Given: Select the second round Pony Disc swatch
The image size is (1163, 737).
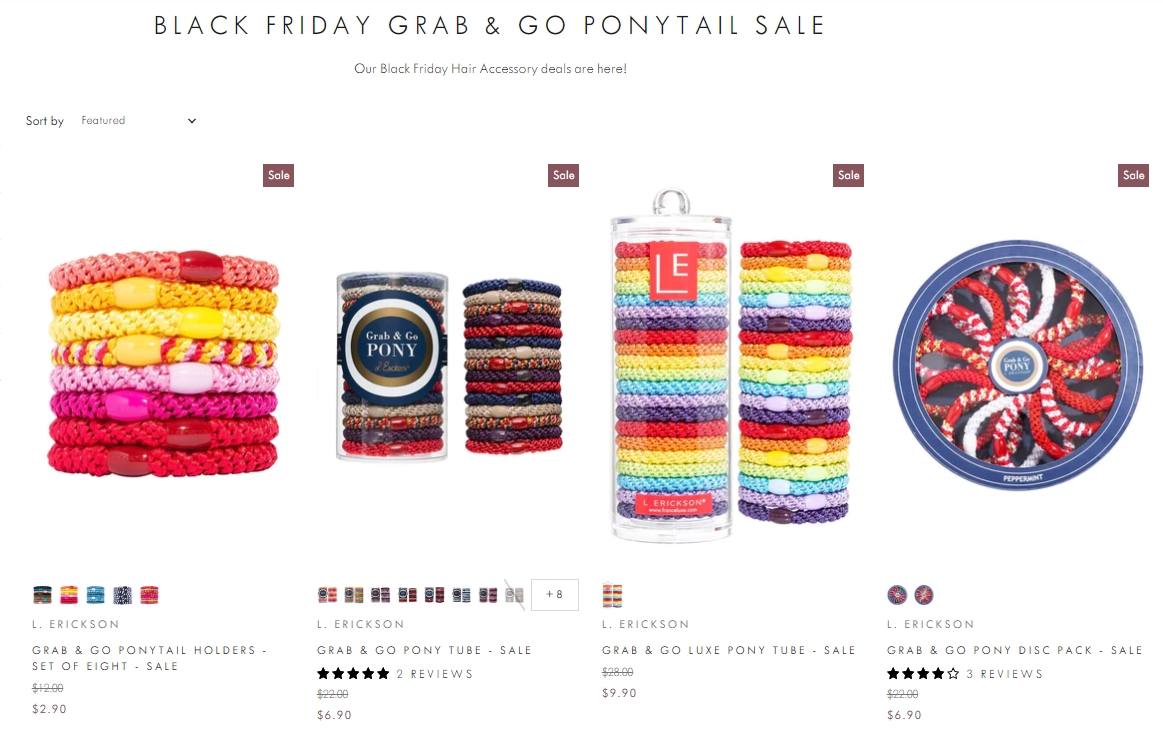Looking at the screenshot, I should [924, 595].
